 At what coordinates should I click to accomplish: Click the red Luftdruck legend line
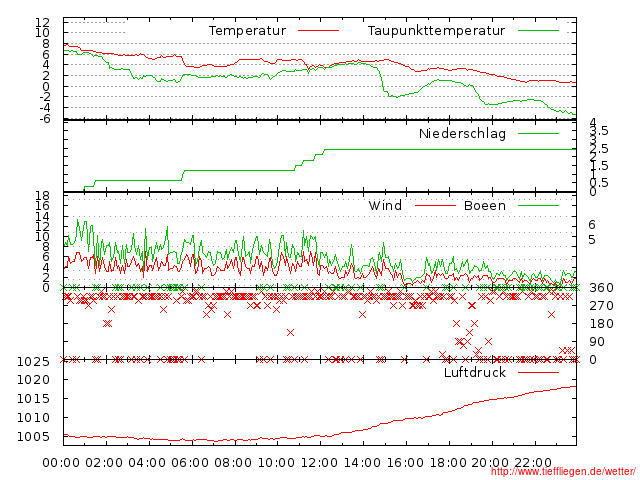538,372
